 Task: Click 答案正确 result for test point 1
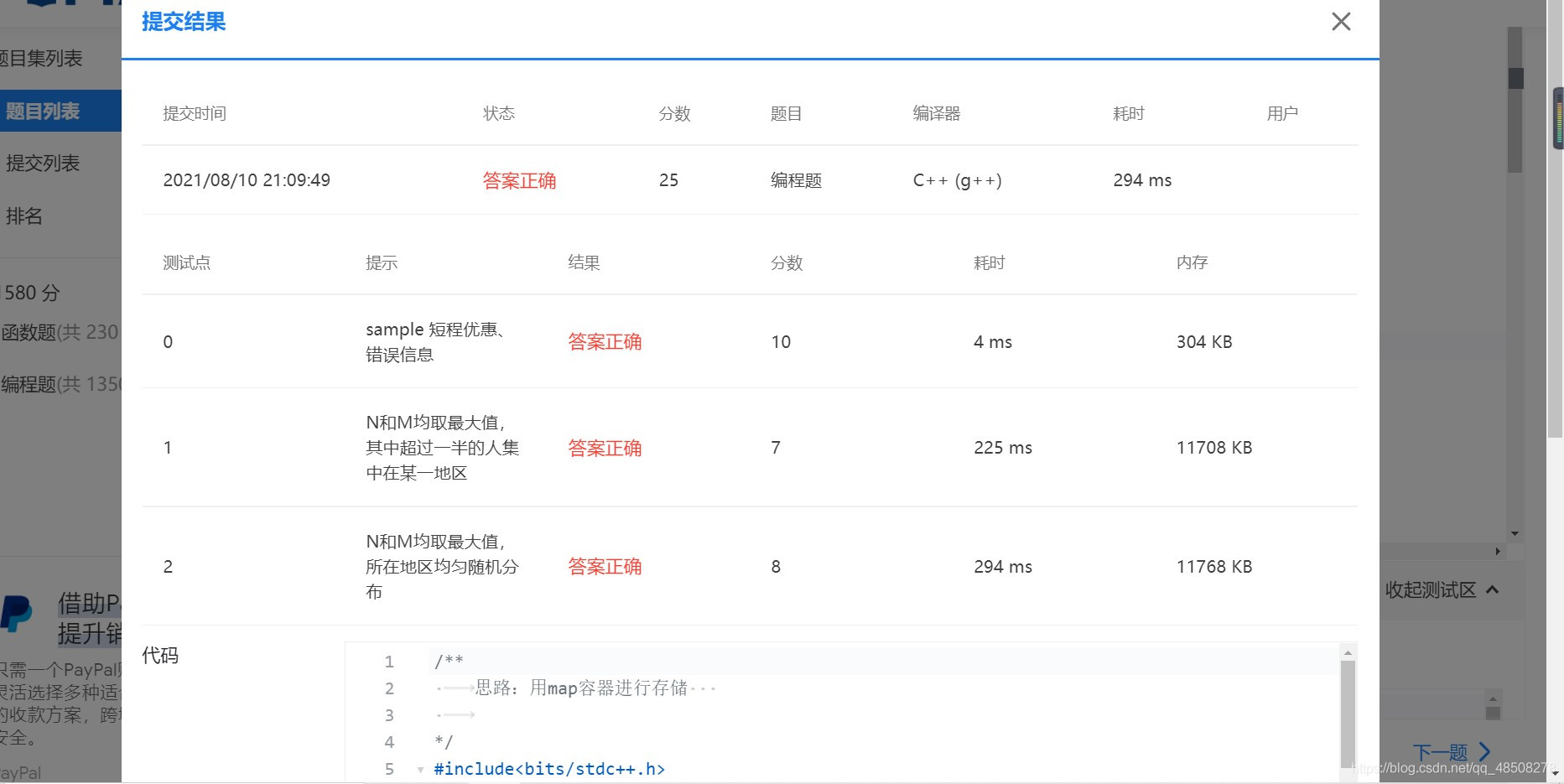point(605,448)
